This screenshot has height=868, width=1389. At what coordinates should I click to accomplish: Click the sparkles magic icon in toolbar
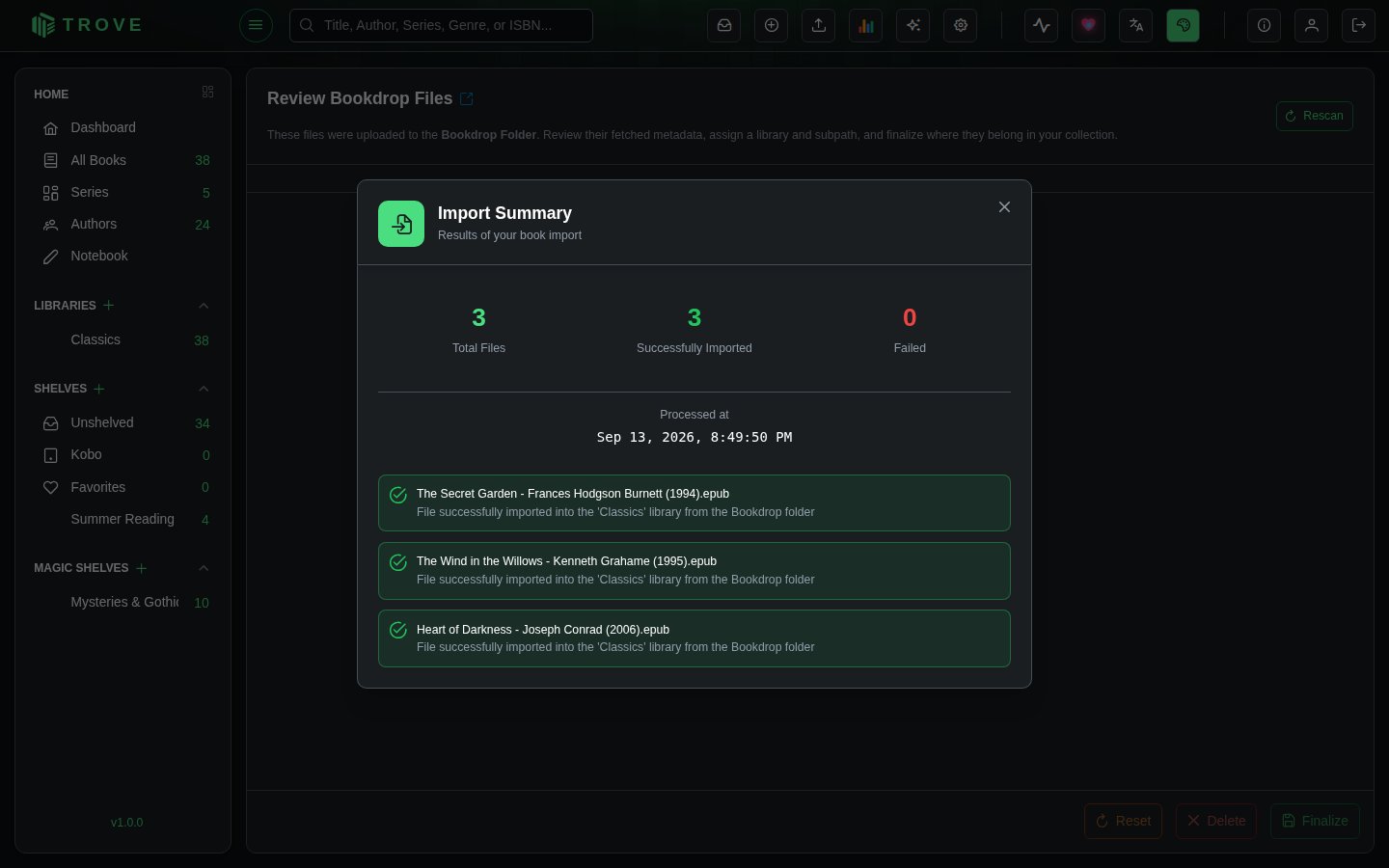click(913, 25)
